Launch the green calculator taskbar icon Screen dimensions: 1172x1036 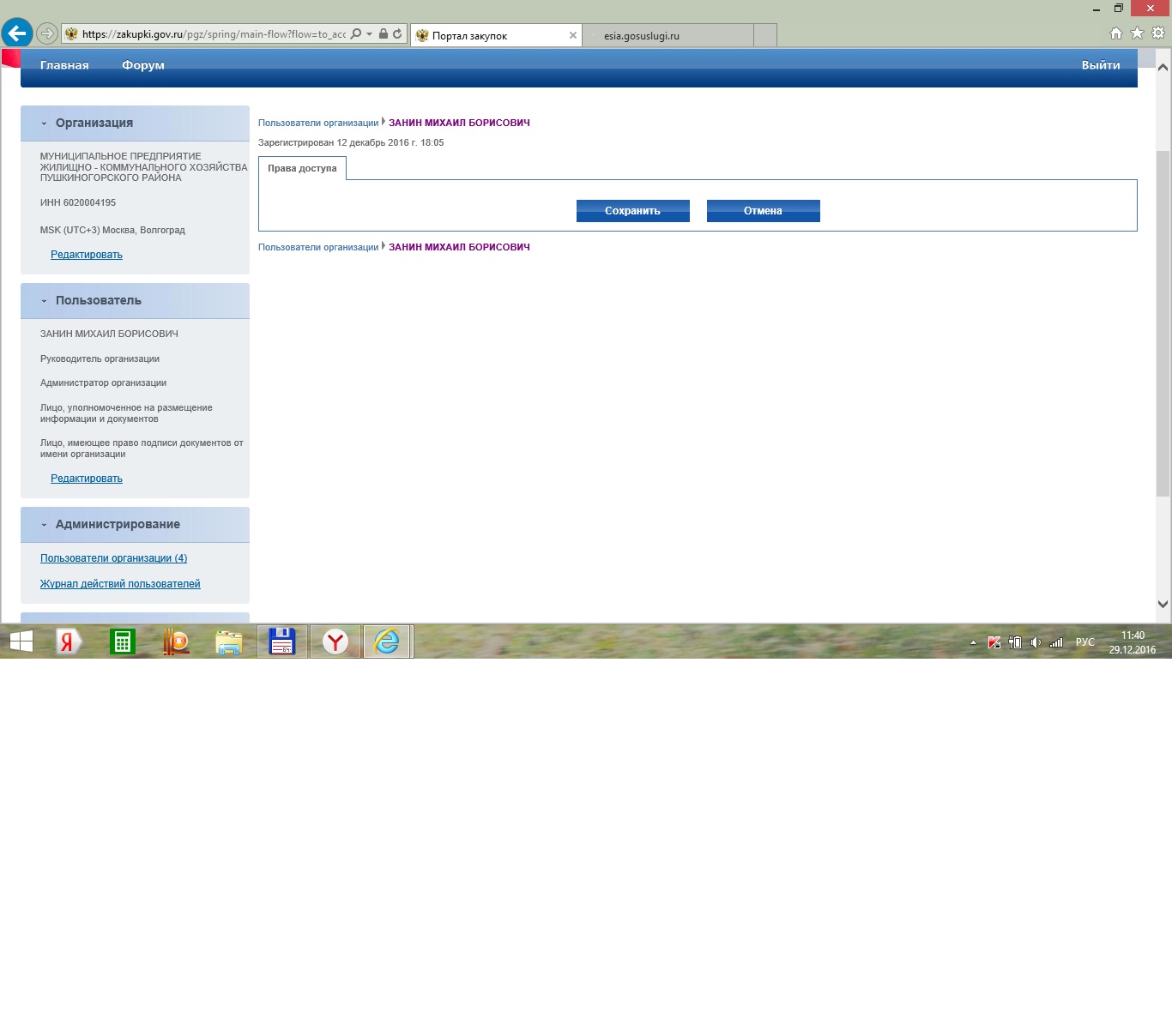pyautogui.click(x=123, y=641)
